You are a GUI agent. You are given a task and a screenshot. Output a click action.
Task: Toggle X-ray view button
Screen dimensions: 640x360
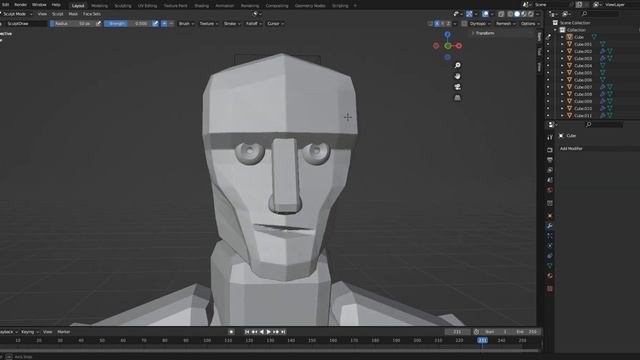point(501,14)
